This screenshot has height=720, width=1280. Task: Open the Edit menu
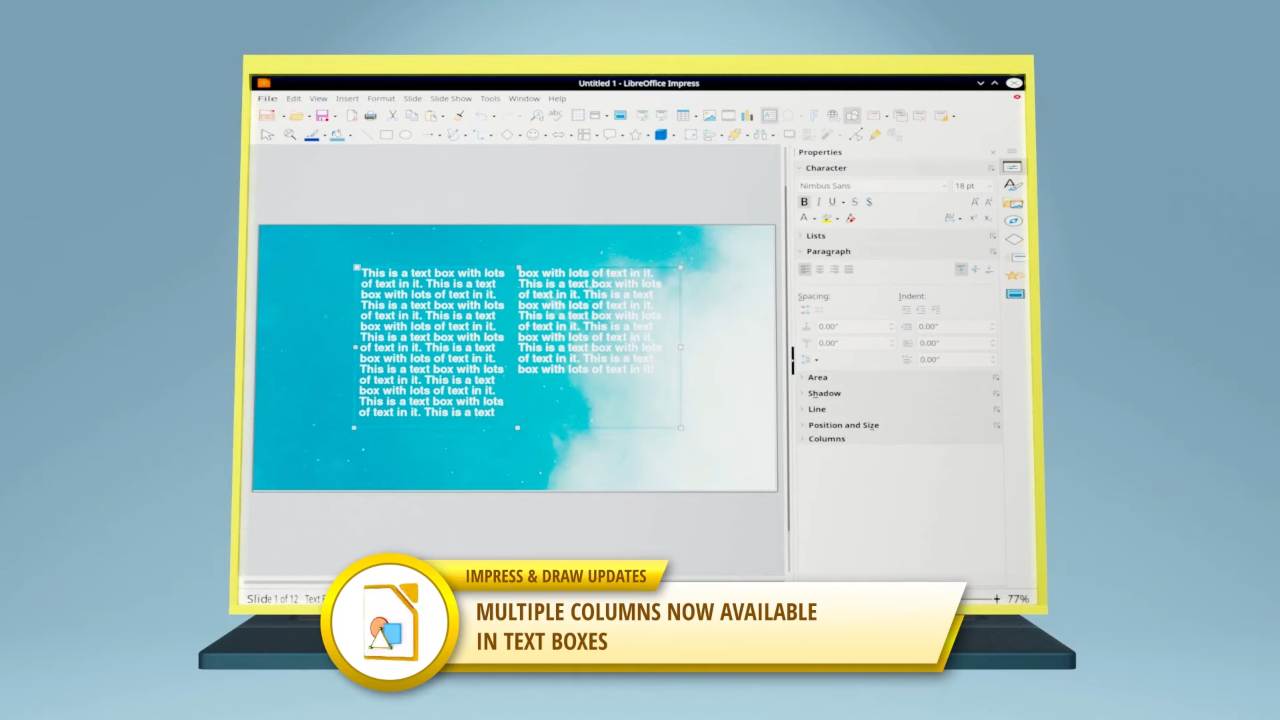coord(293,99)
